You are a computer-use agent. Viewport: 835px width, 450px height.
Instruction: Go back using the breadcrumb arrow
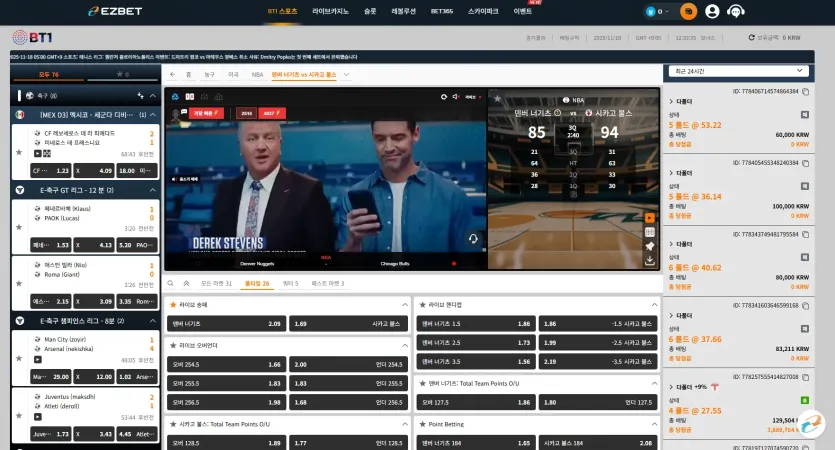[x=173, y=75]
